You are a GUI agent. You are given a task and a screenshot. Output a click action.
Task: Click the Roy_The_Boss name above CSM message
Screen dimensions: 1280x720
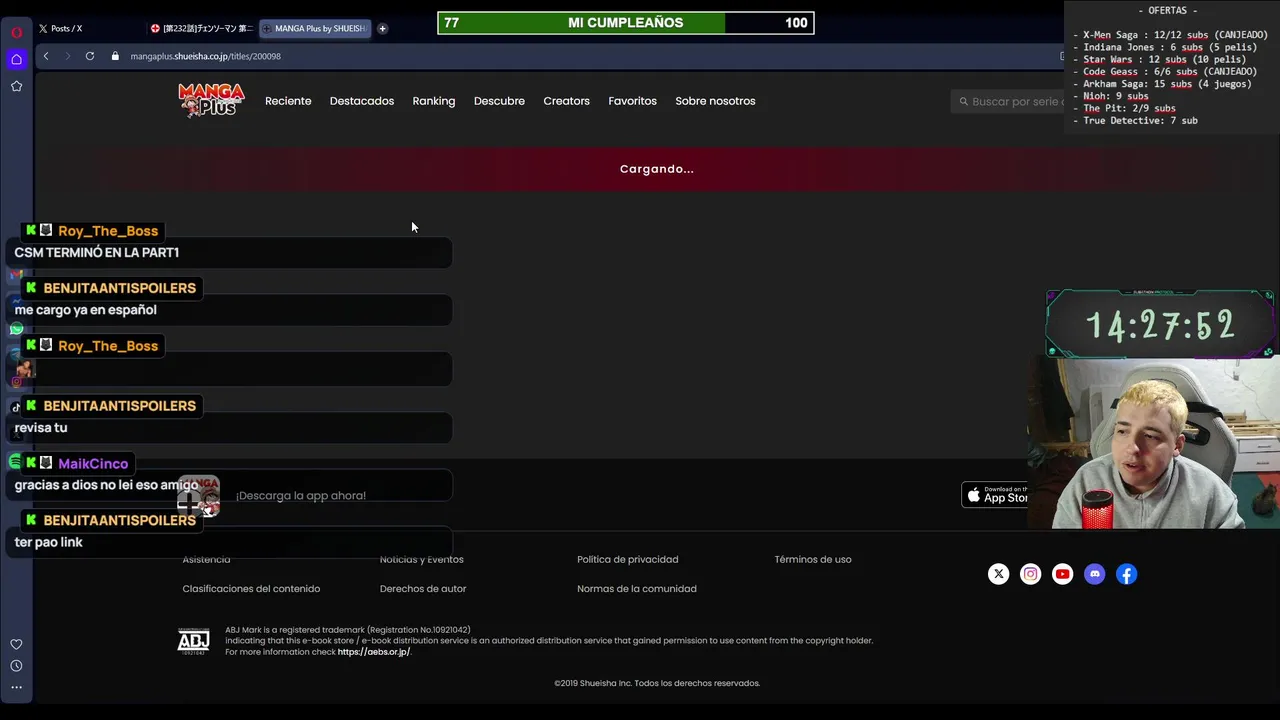coord(108,231)
